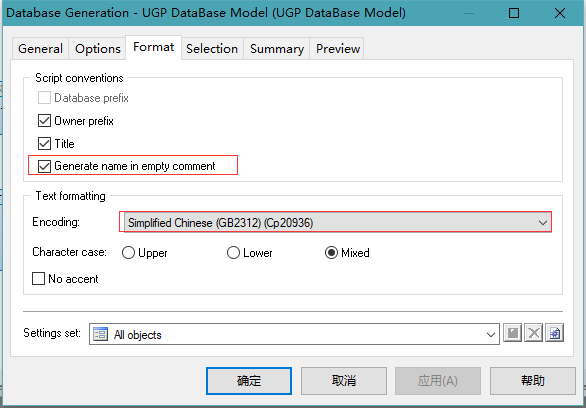
Task: Confirm with the 确定 button
Action: coord(249,381)
